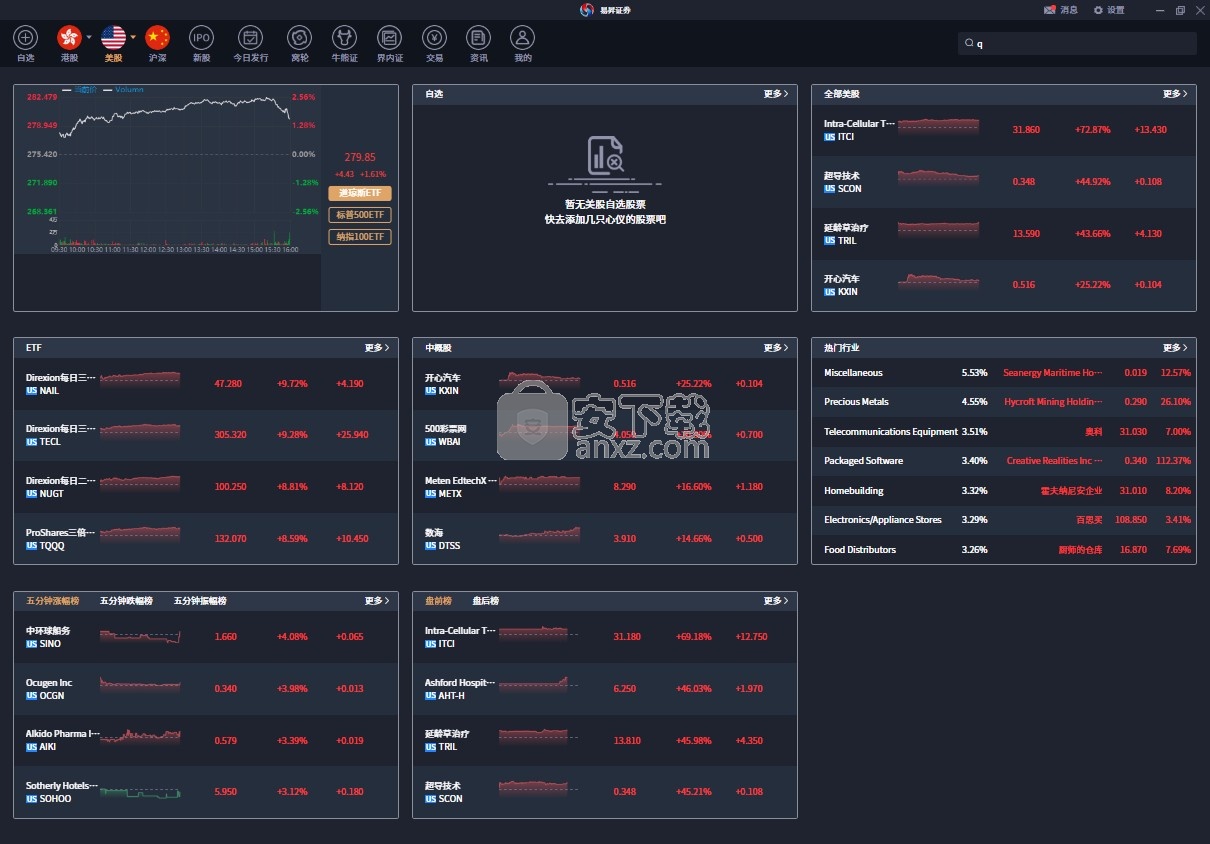Open the 我的 profile icon
Screen dimensions: 1210x844
[x=522, y=38]
